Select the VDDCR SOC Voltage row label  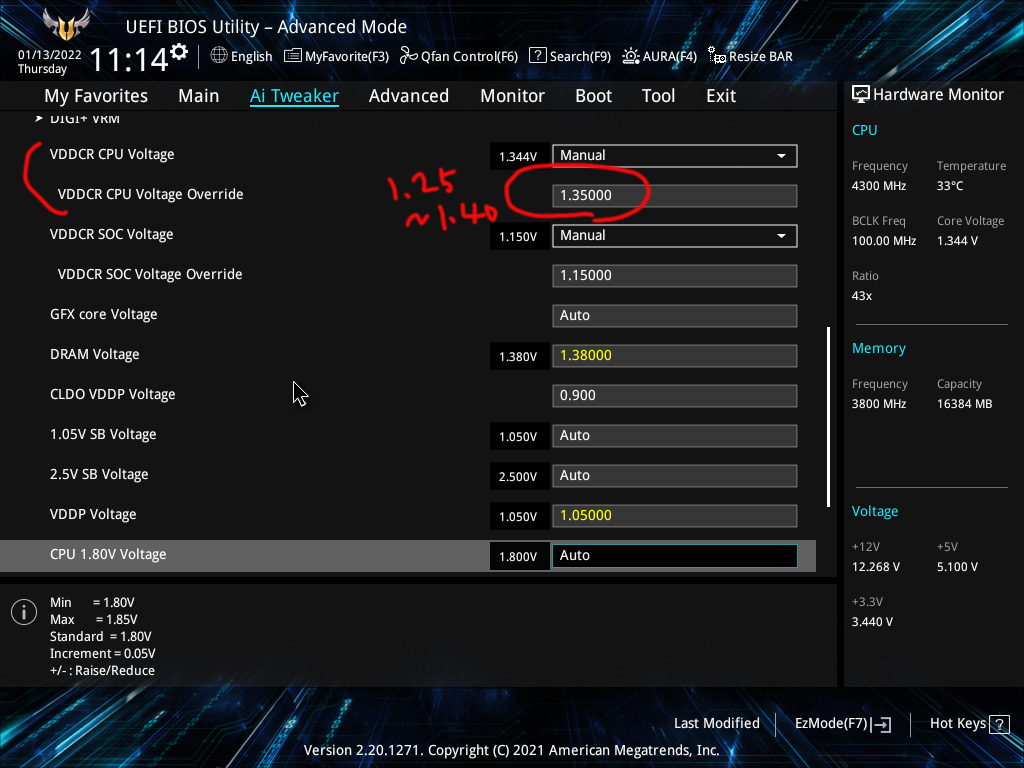[112, 234]
